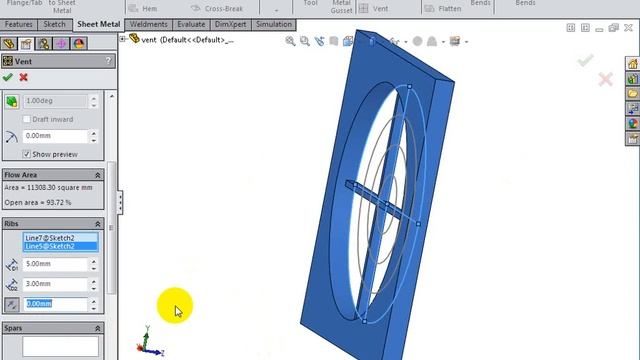Open the Hide/Show Items dropdown arrow
The width and height of the screenshot is (640, 360).
tap(405, 42)
